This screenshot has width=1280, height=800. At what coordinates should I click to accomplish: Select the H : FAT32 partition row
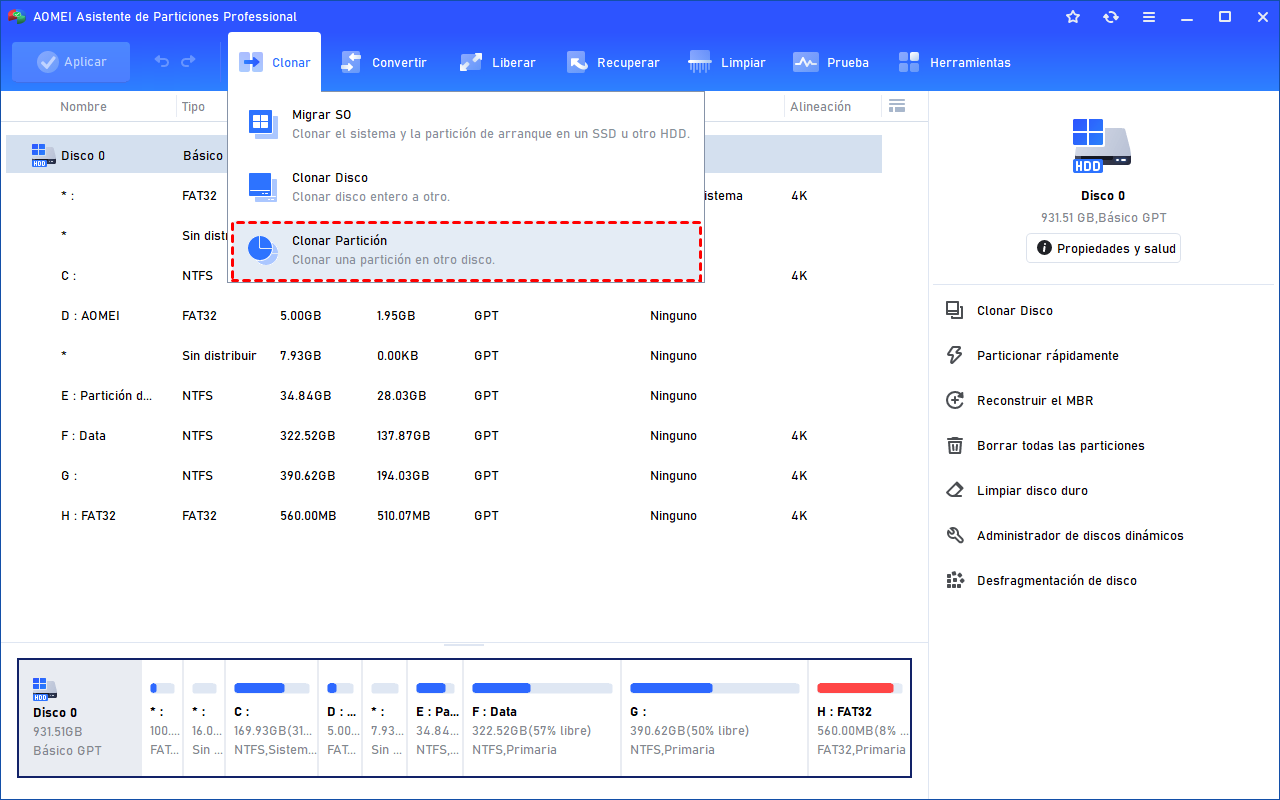444,516
